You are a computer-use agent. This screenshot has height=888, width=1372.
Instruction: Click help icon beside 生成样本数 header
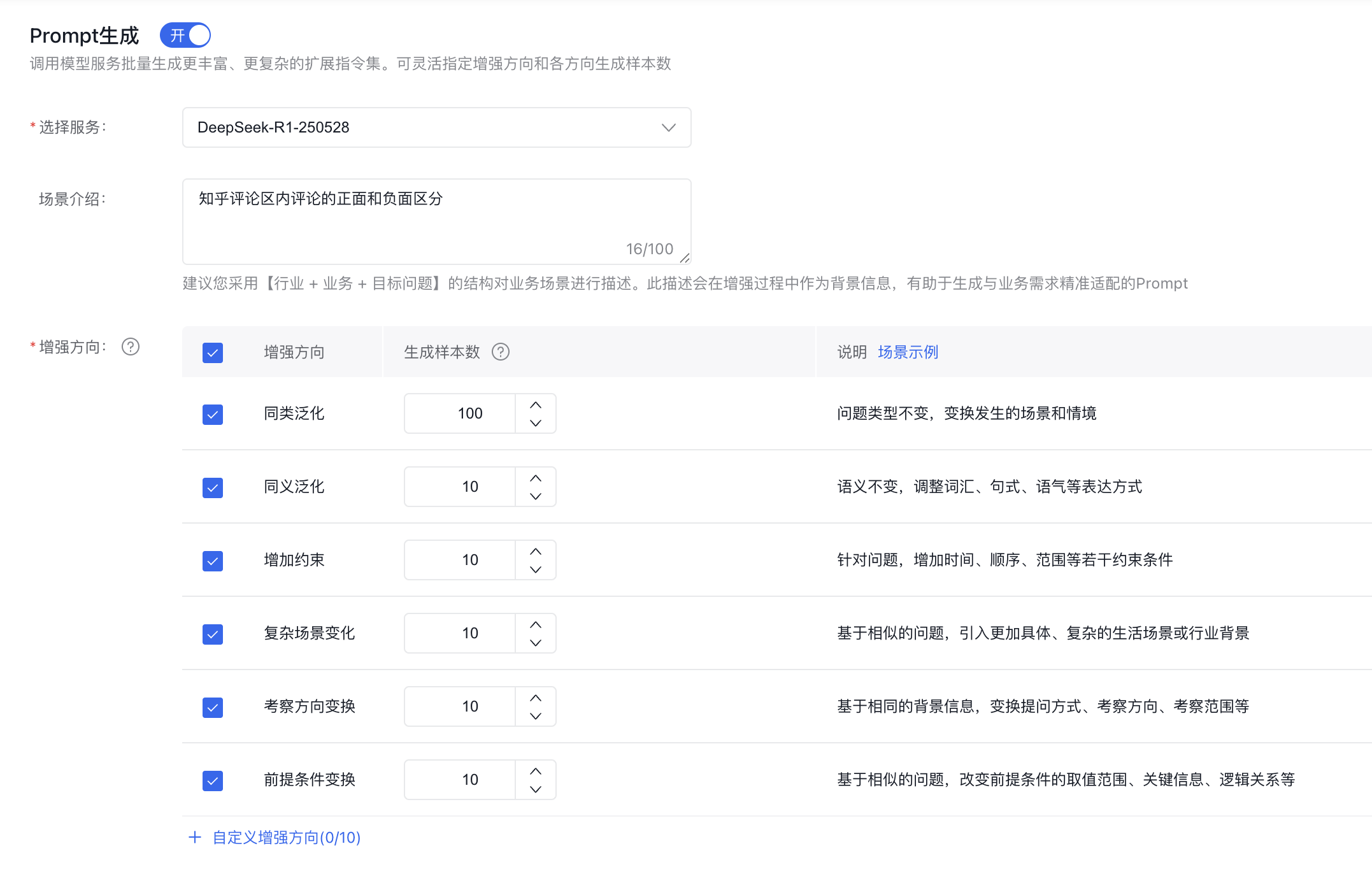click(501, 352)
